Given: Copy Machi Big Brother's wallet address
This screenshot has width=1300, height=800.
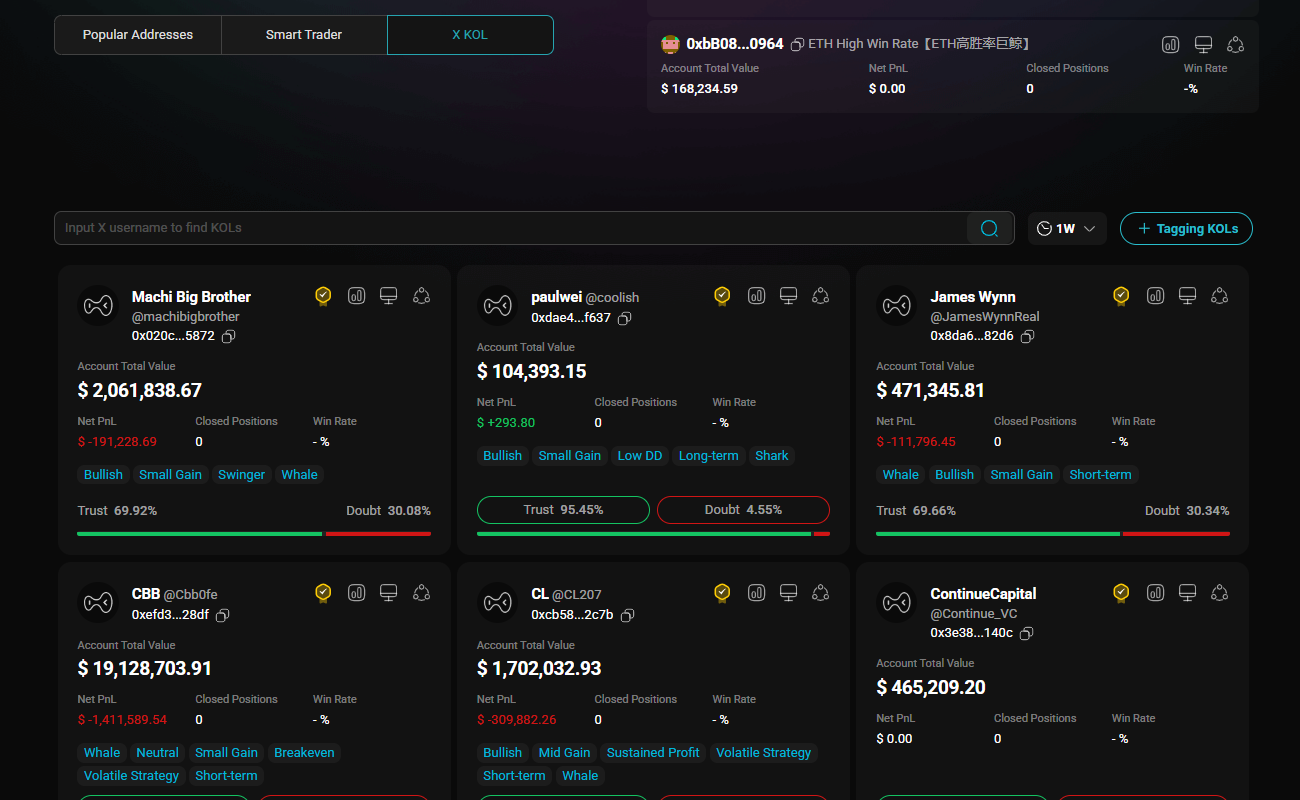Looking at the screenshot, I should [229, 336].
